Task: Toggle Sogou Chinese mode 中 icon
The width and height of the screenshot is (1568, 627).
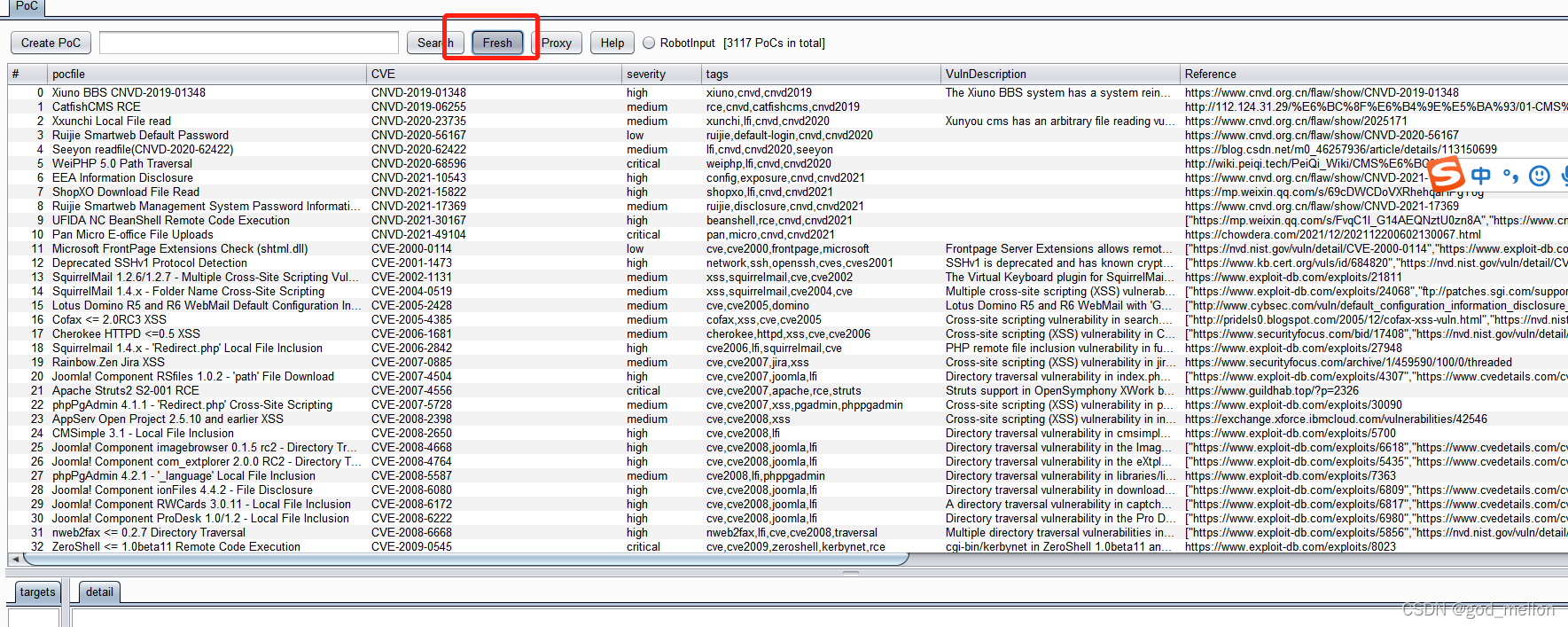Action: 1481,176
